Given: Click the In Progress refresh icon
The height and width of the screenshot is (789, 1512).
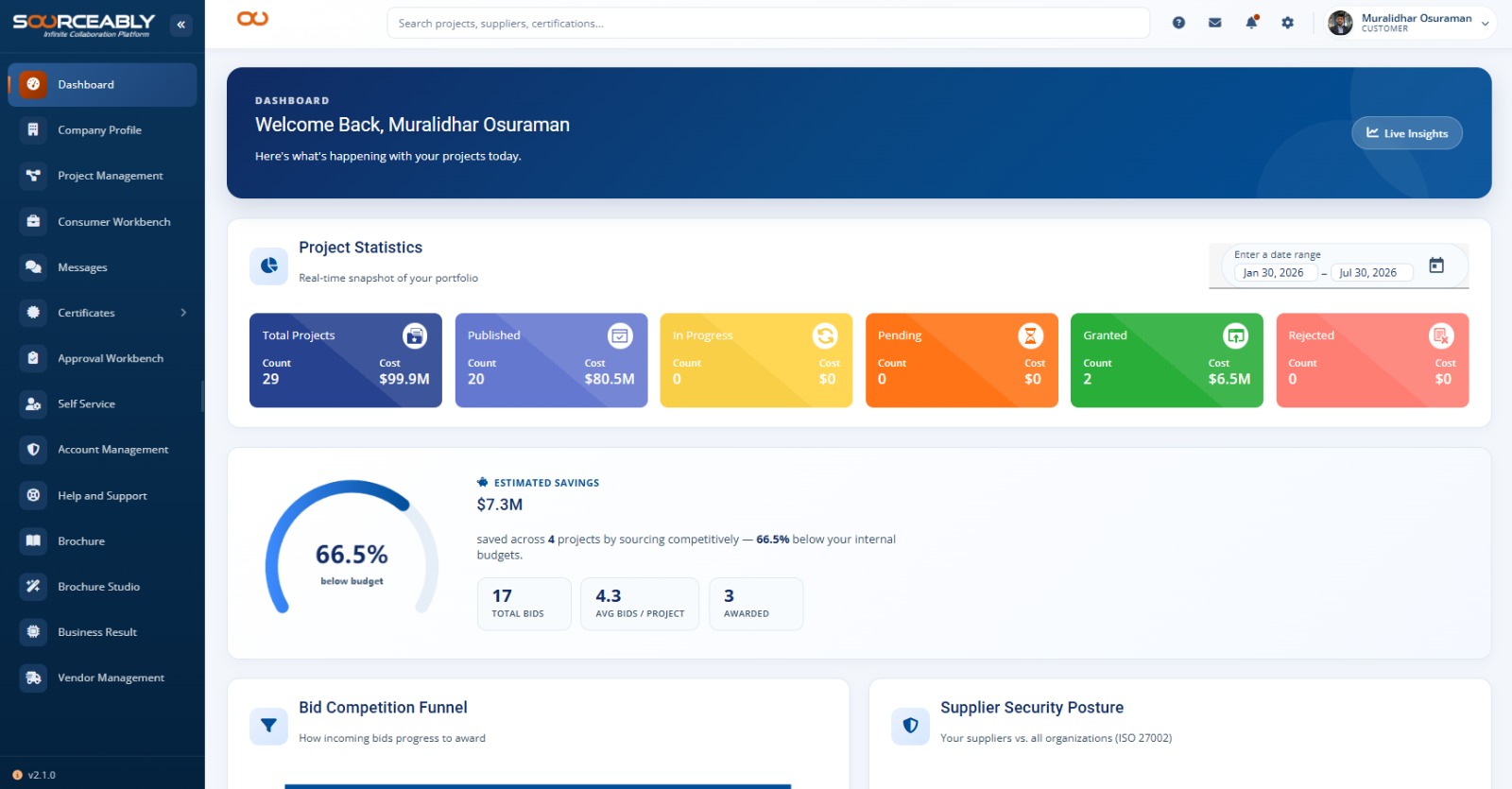Looking at the screenshot, I should pyautogui.click(x=825, y=335).
